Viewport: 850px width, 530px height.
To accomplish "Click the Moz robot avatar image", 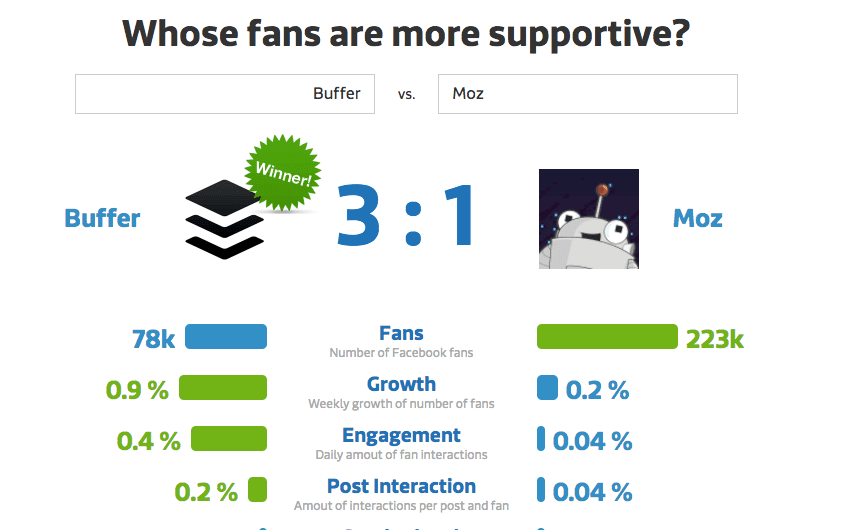I will pyautogui.click(x=588, y=218).
